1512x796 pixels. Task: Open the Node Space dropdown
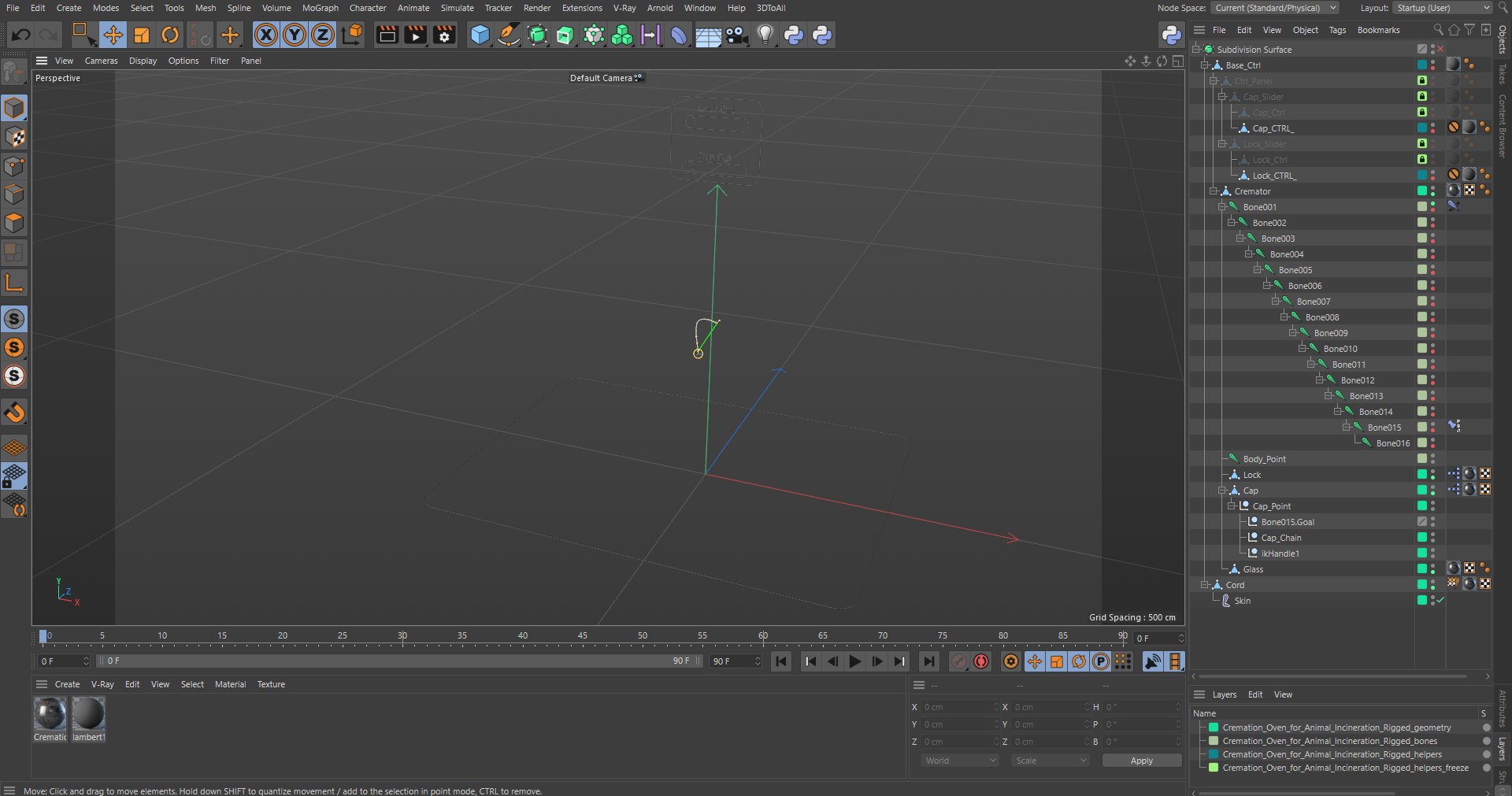1275,8
